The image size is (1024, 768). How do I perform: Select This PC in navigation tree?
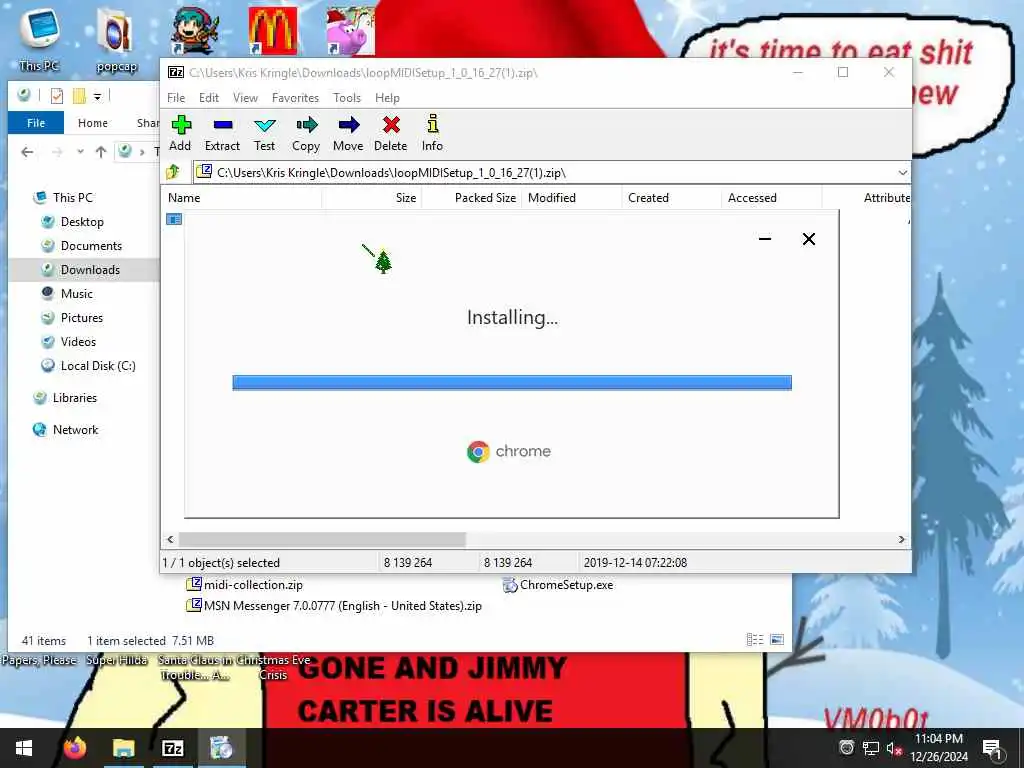coord(72,197)
